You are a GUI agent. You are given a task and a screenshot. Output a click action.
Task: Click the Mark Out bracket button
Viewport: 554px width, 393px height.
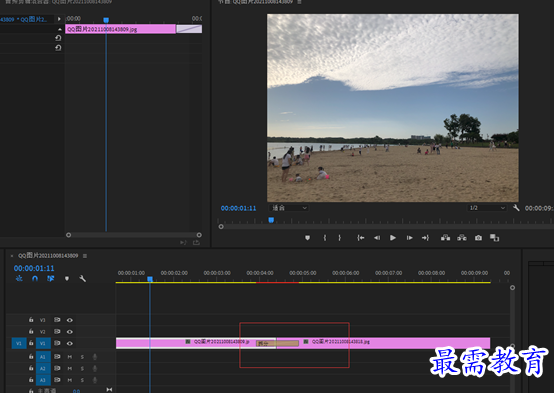coord(340,238)
